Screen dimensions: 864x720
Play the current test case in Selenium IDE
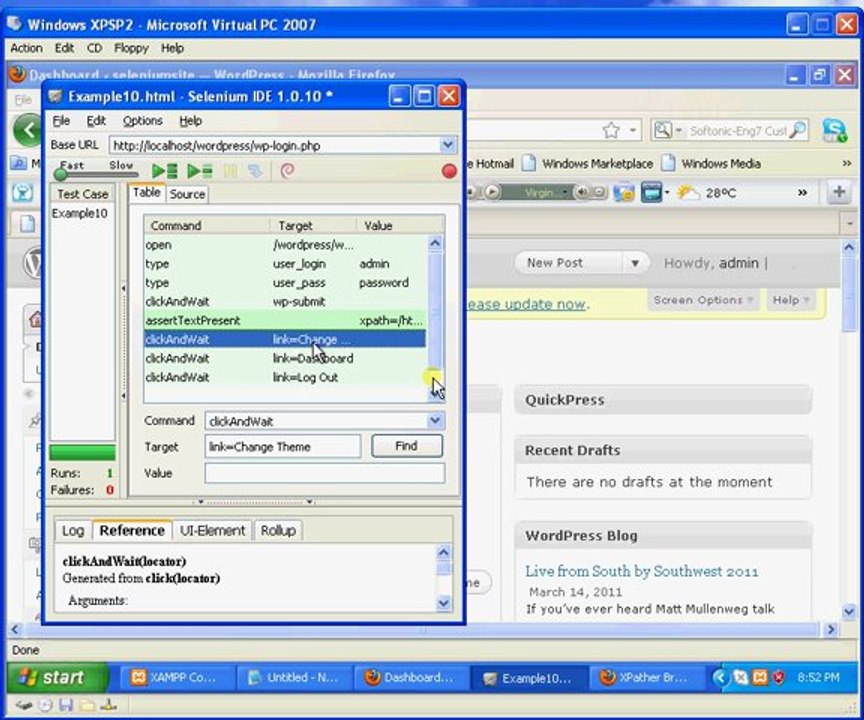199,171
